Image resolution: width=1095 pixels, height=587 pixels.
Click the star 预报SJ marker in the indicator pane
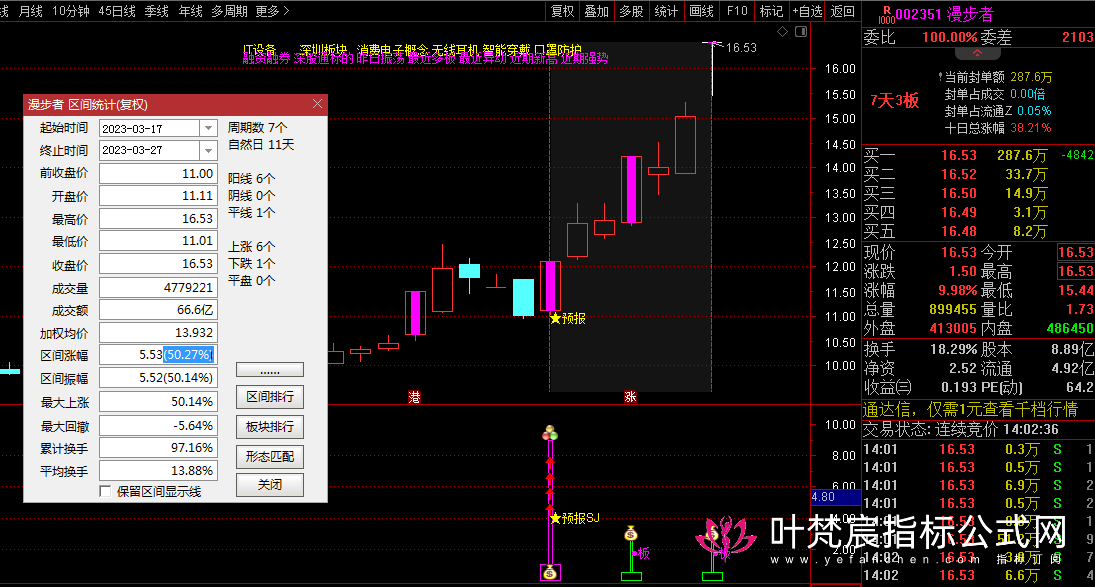[575, 518]
